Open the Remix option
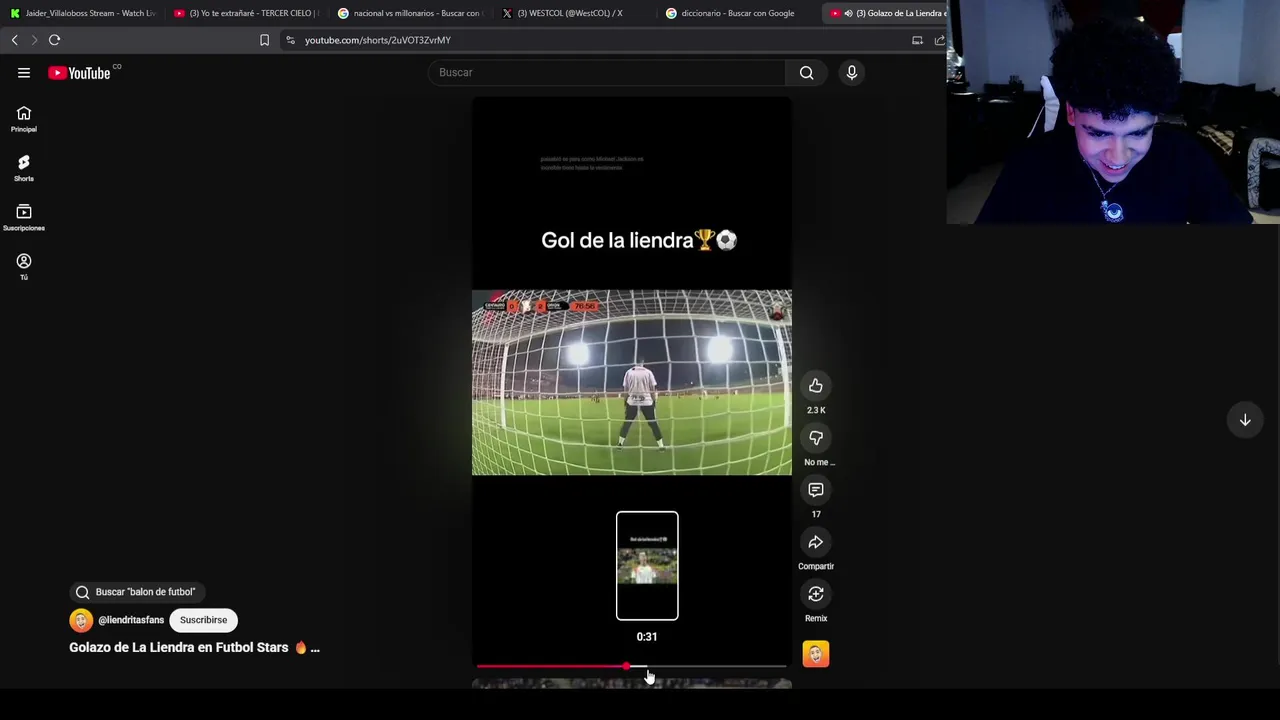The width and height of the screenshot is (1280, 720). pyautogui.click(x=816, y=594)
